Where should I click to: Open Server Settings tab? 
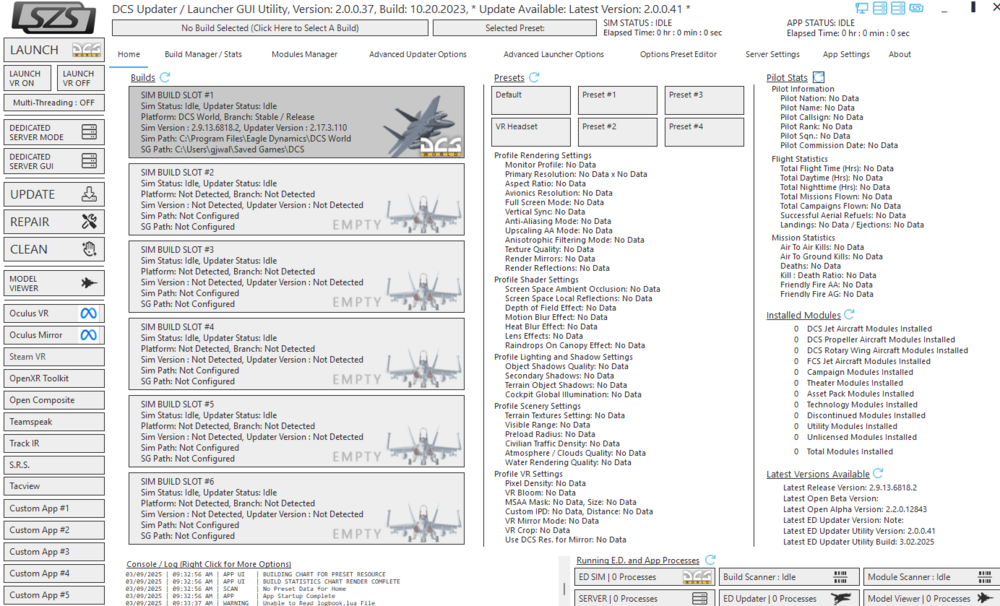(x=772, y=54)
